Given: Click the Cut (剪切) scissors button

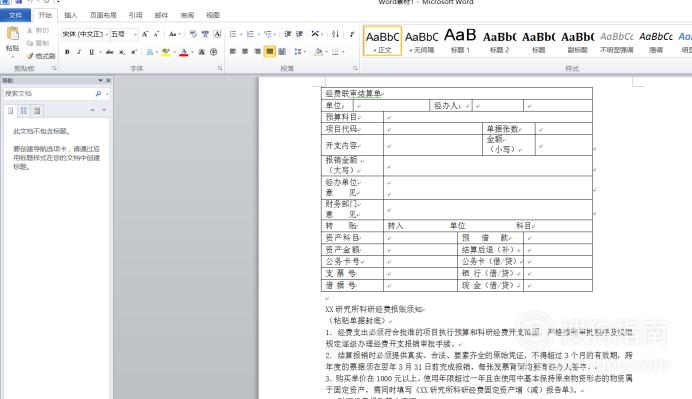Looking at the screenshot, I should coord(38,30).
